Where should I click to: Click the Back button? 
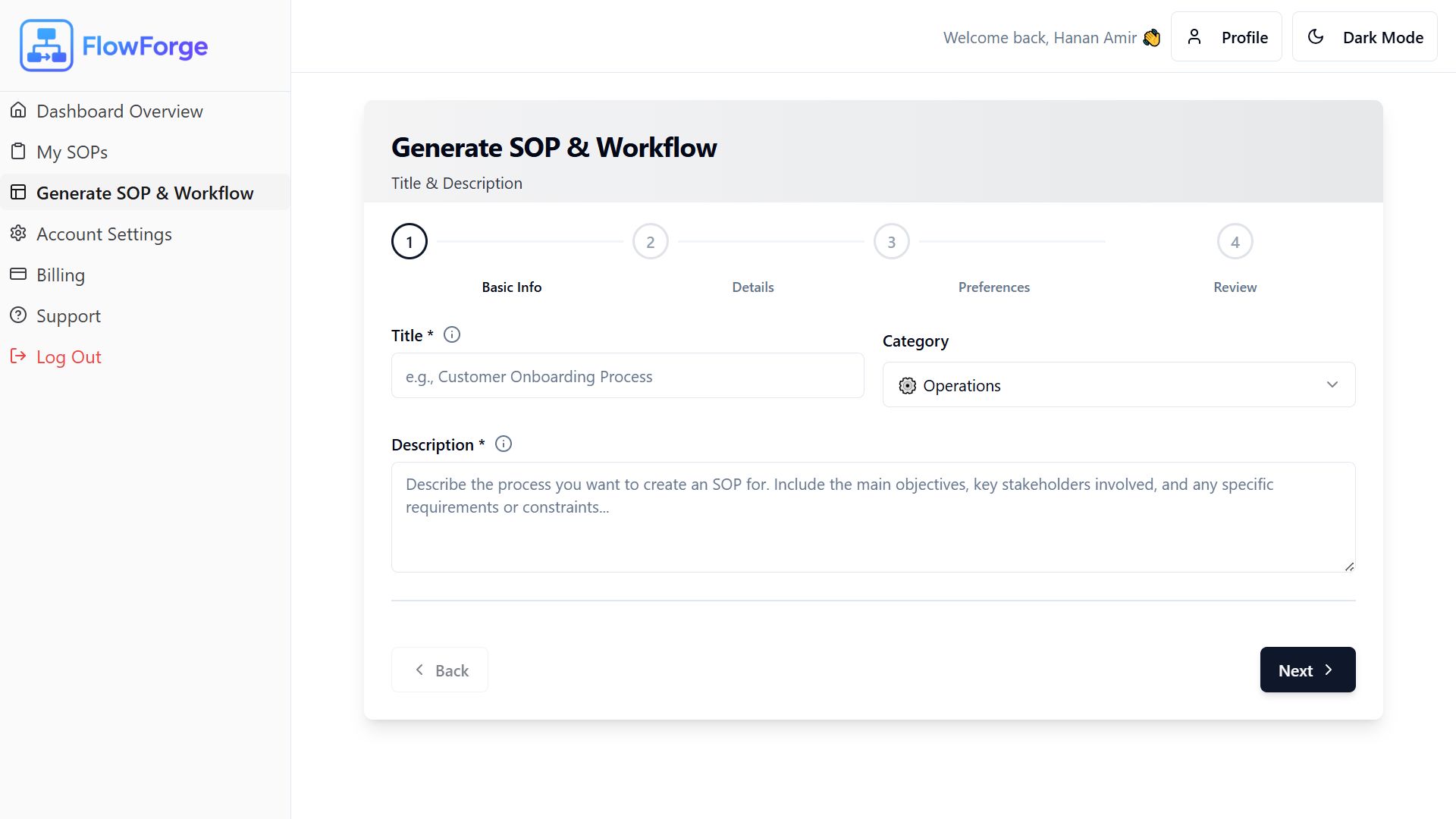(x=440, y=670)
